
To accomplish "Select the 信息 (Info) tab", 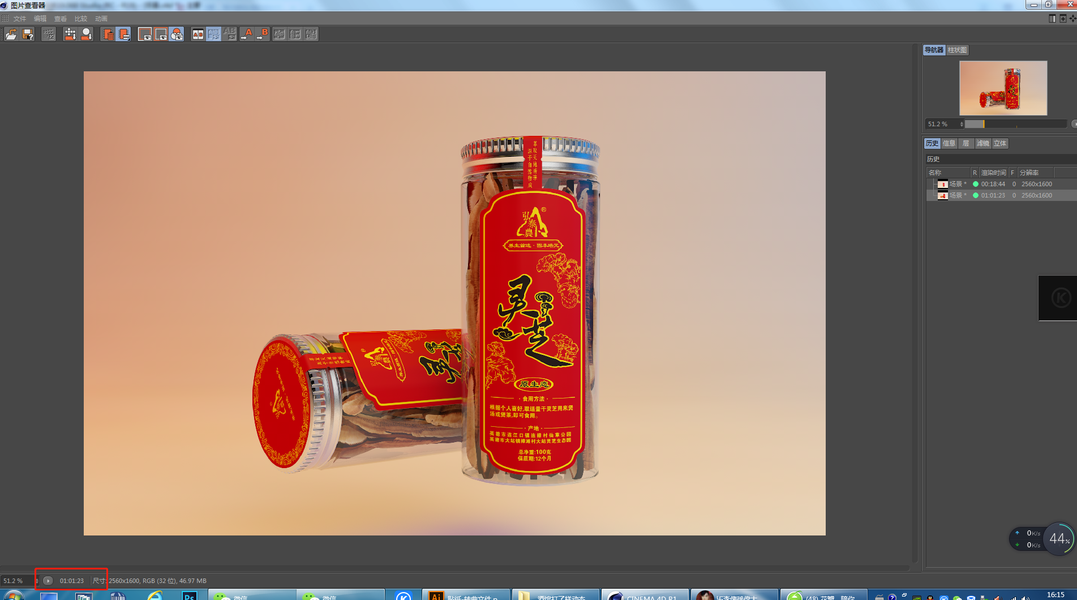I will click(x=949, y=143).
